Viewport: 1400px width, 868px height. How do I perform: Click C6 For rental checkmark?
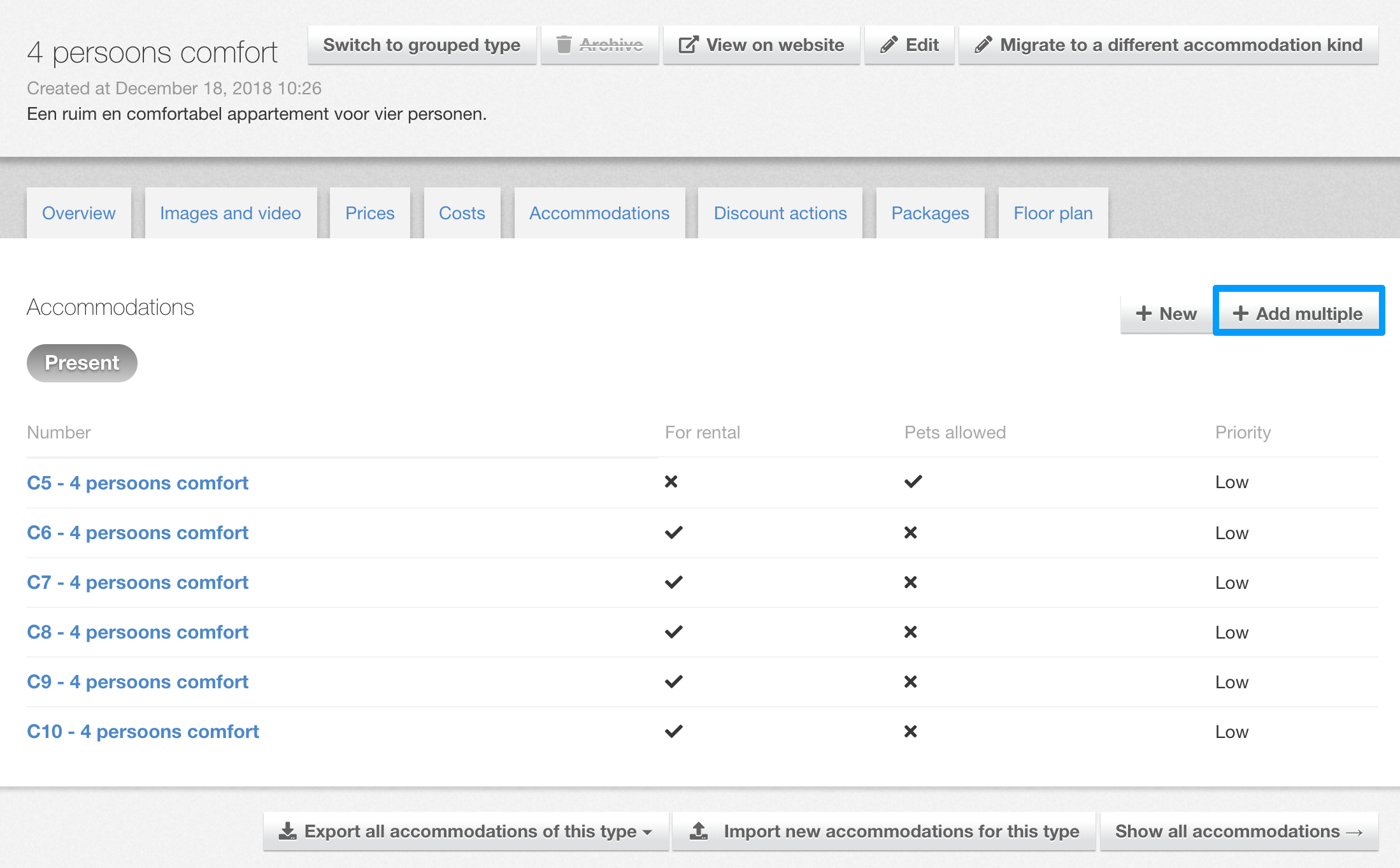[x=673, y=532]
